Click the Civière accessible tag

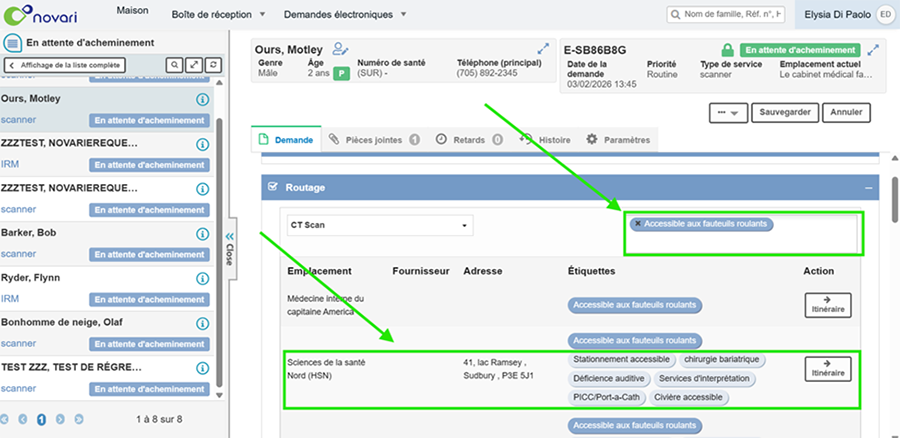[688, 397]
